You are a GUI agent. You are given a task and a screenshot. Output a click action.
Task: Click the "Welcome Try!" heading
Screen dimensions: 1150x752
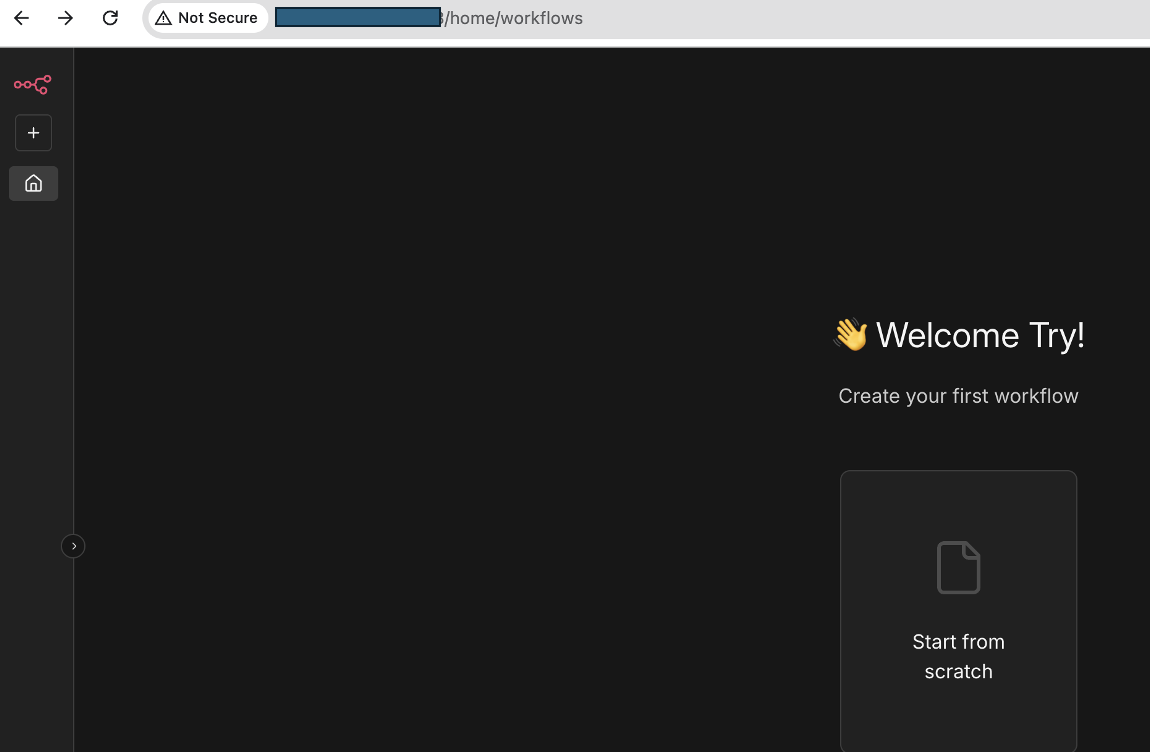(x=980, y=335)
